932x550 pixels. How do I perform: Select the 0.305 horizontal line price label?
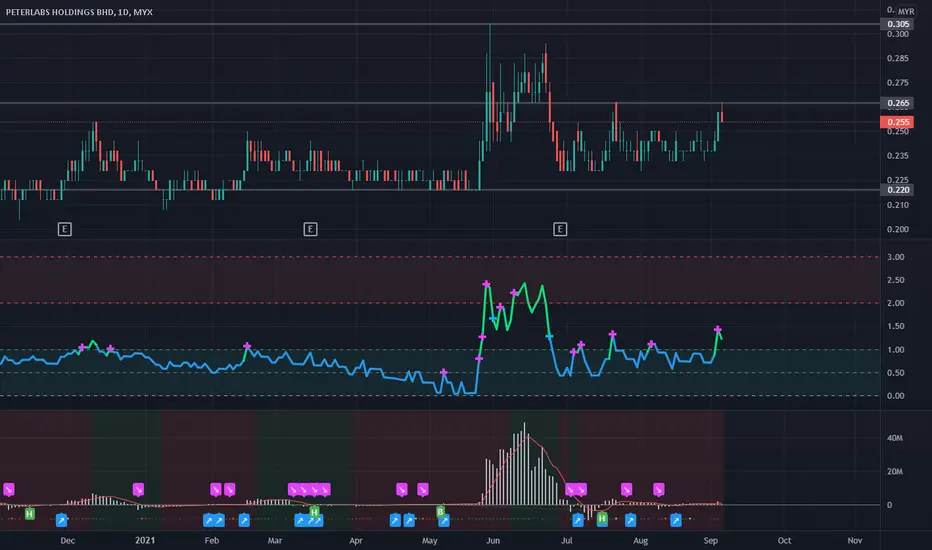[898, 24]
